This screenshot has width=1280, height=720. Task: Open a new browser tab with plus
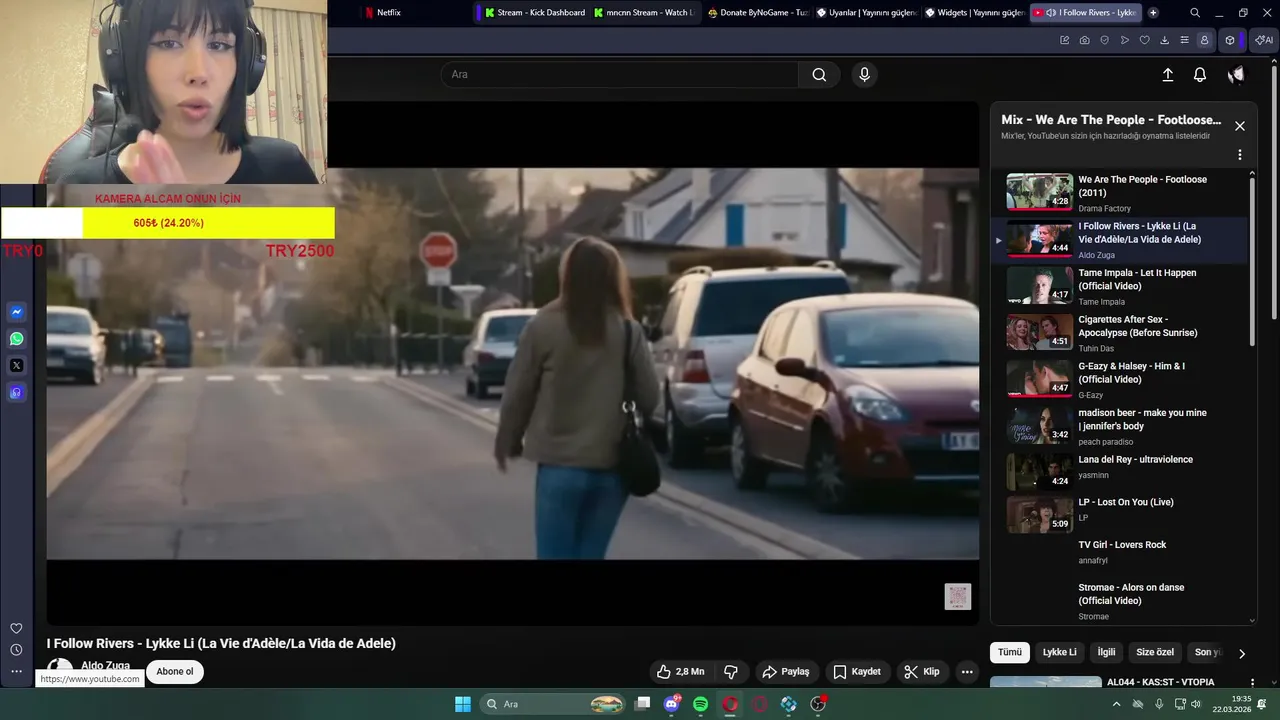(x=1153, y=13)
